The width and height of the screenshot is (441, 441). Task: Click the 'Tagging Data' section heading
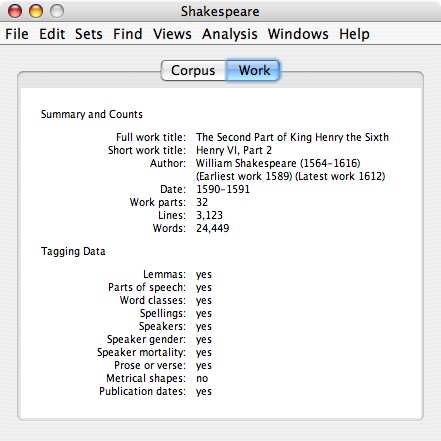[73, 251]
